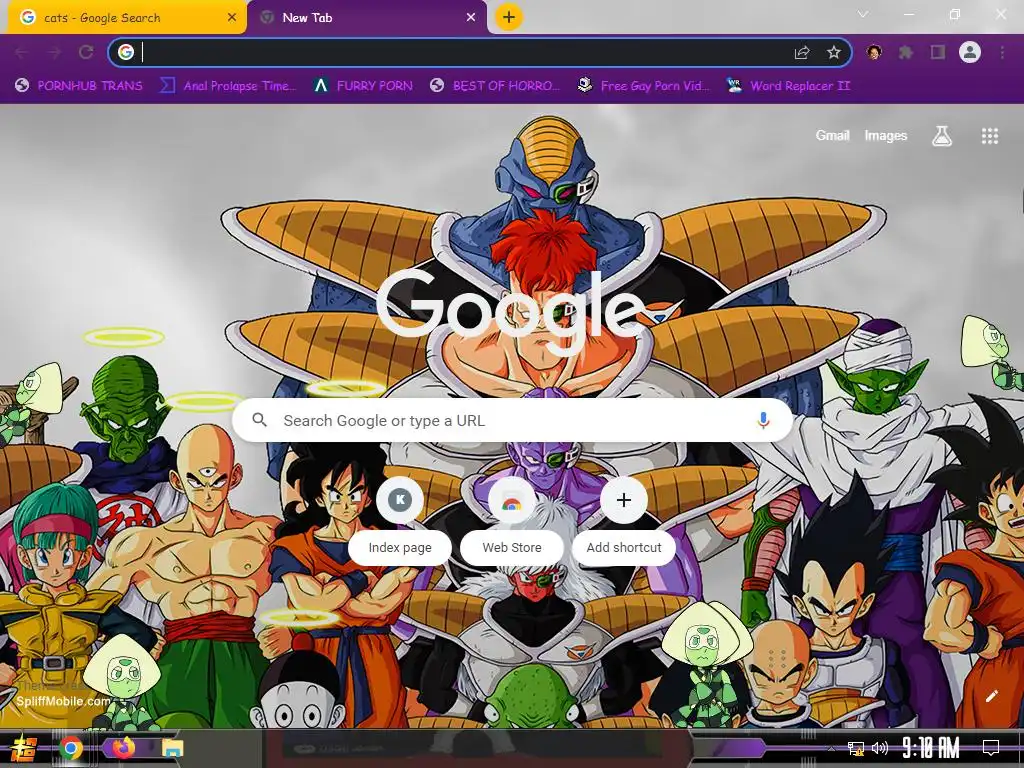Image resolution: width=1024 pixels, height=768 pixels.
Task: Open the Google apps grid
Action: coord(989,136)
